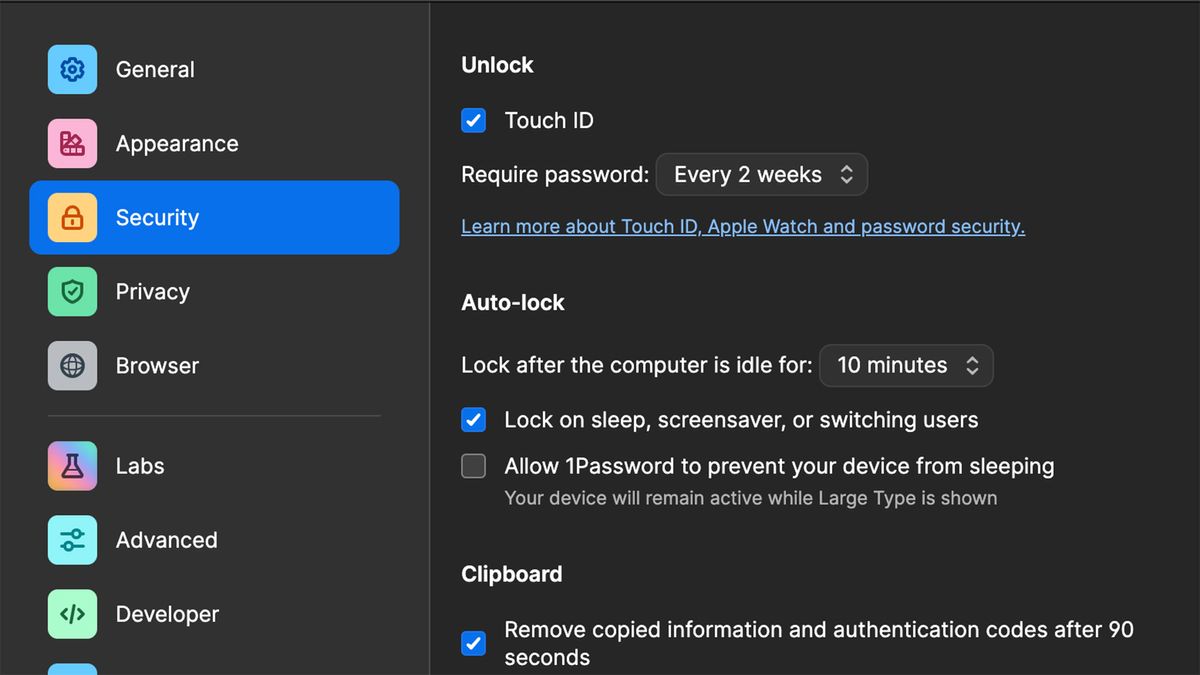
Task: Click the Auto-lock section heading
Action: pos(512,302)
